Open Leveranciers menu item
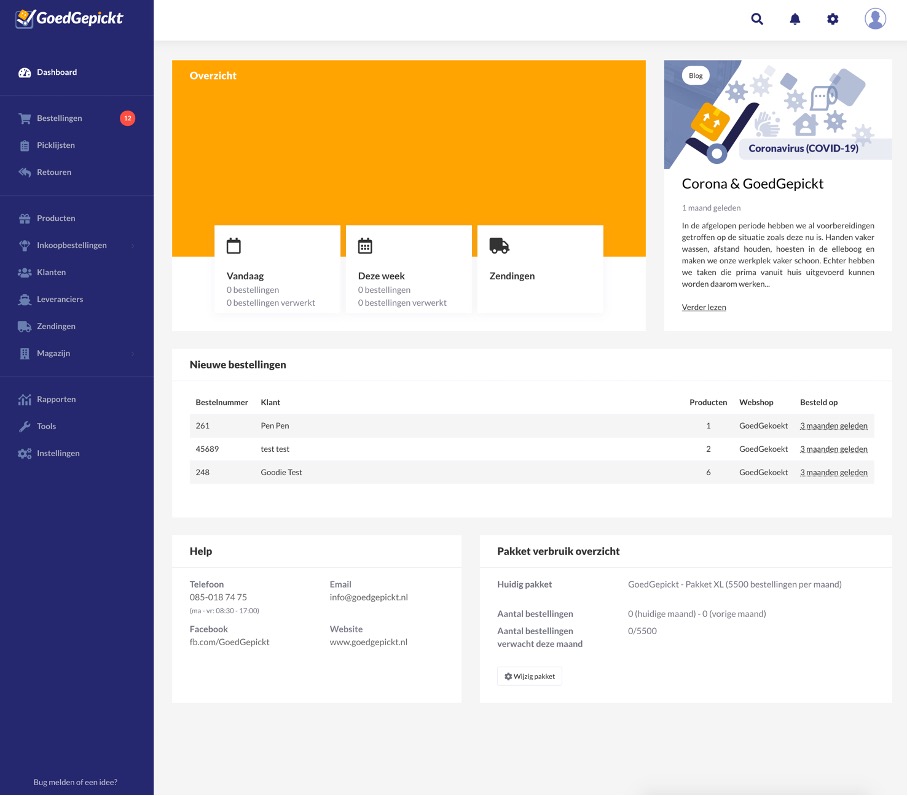 (60, 299)
